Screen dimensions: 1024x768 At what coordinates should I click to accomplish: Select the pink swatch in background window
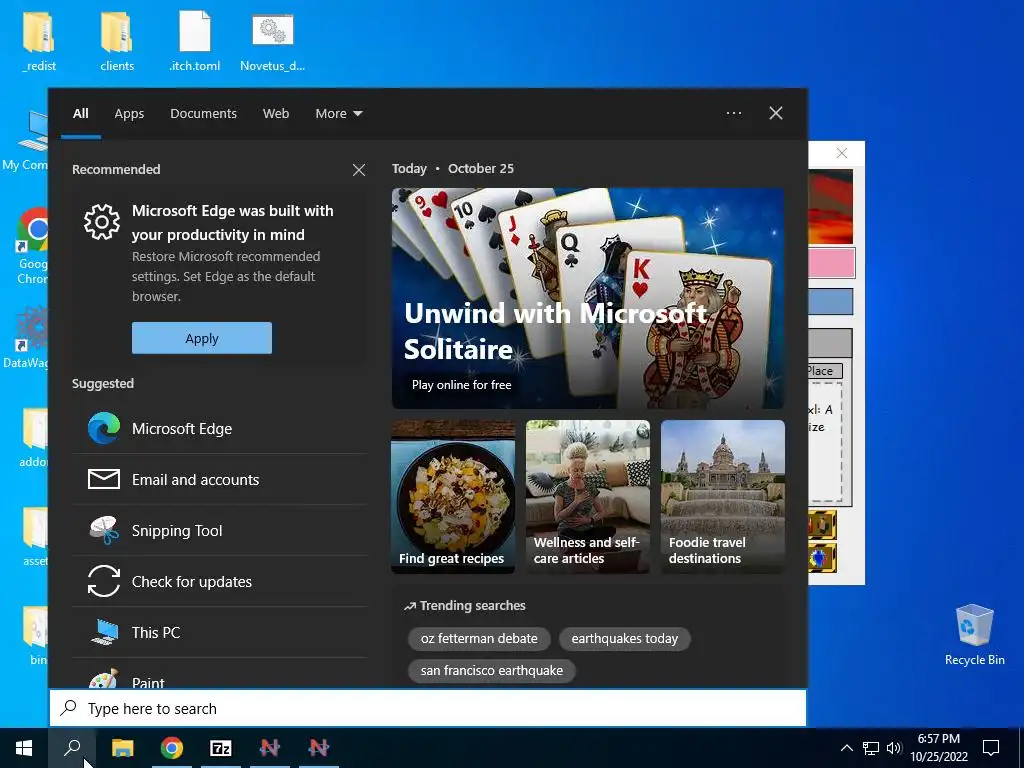[831, 263]
